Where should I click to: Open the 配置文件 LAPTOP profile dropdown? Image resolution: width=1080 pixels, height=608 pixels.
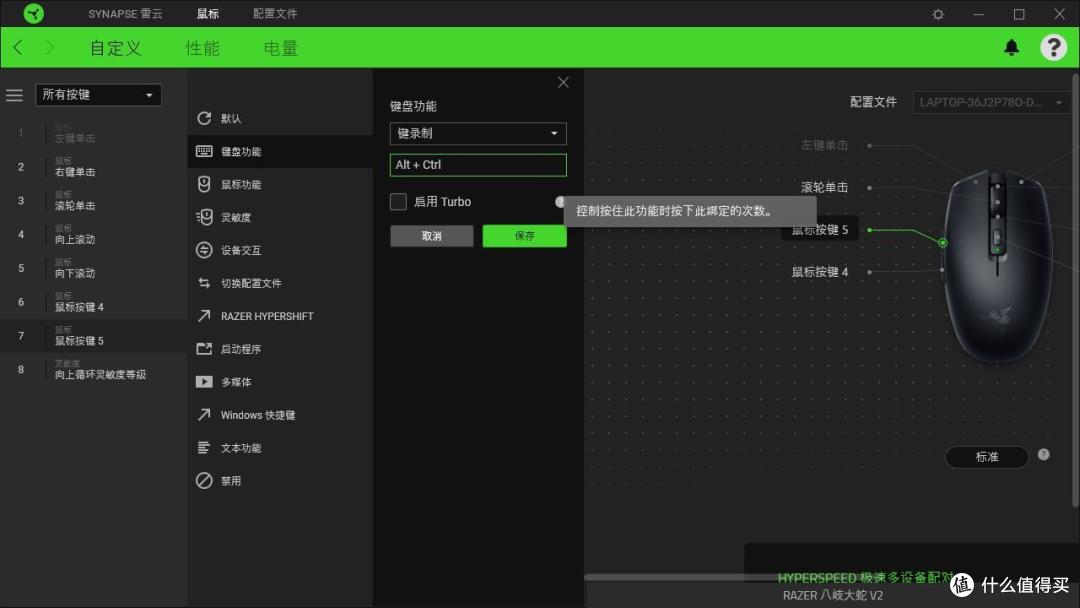pos(991,103)
